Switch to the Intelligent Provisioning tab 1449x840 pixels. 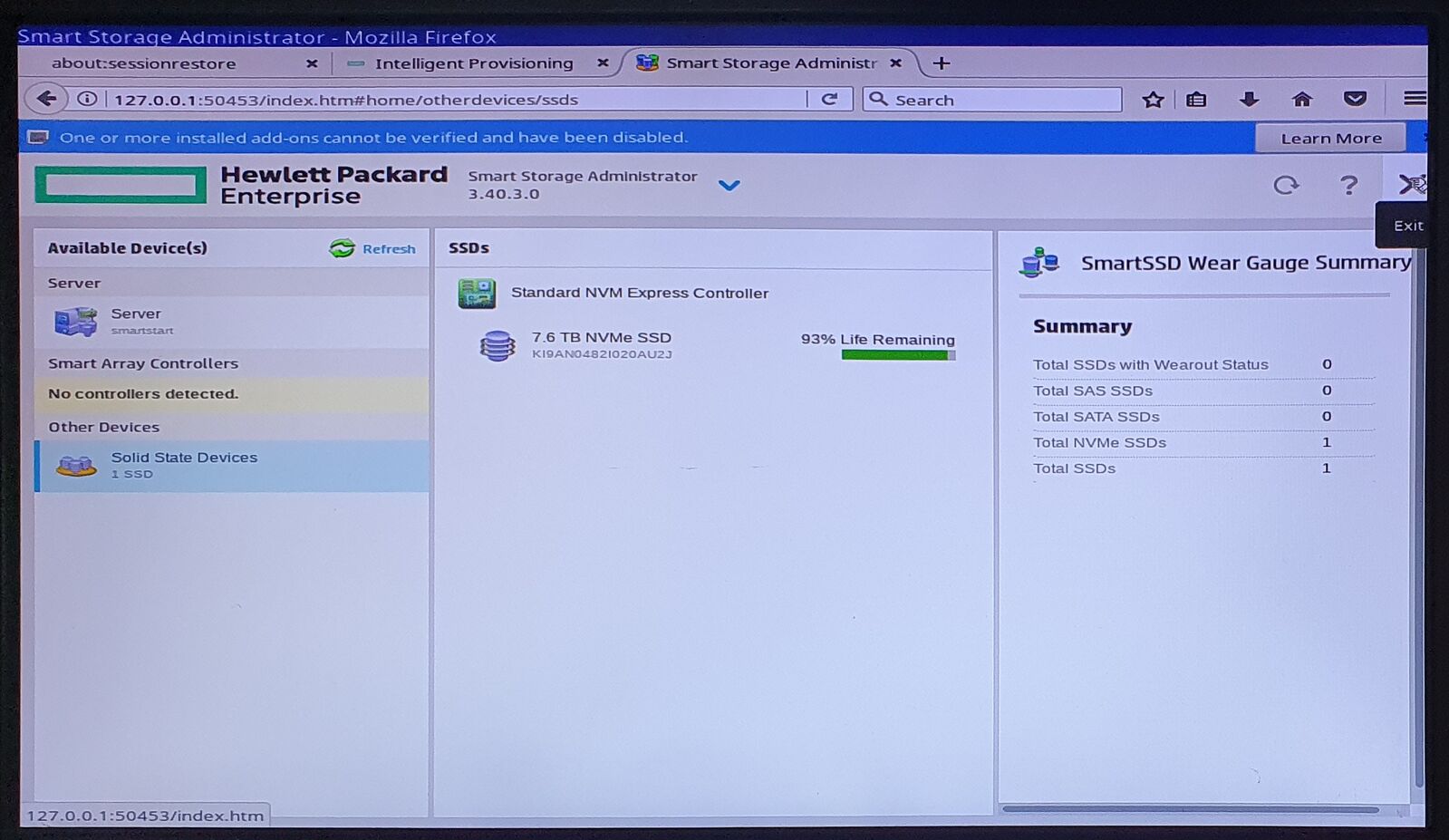pyautogui.click(x=473, y=63)
